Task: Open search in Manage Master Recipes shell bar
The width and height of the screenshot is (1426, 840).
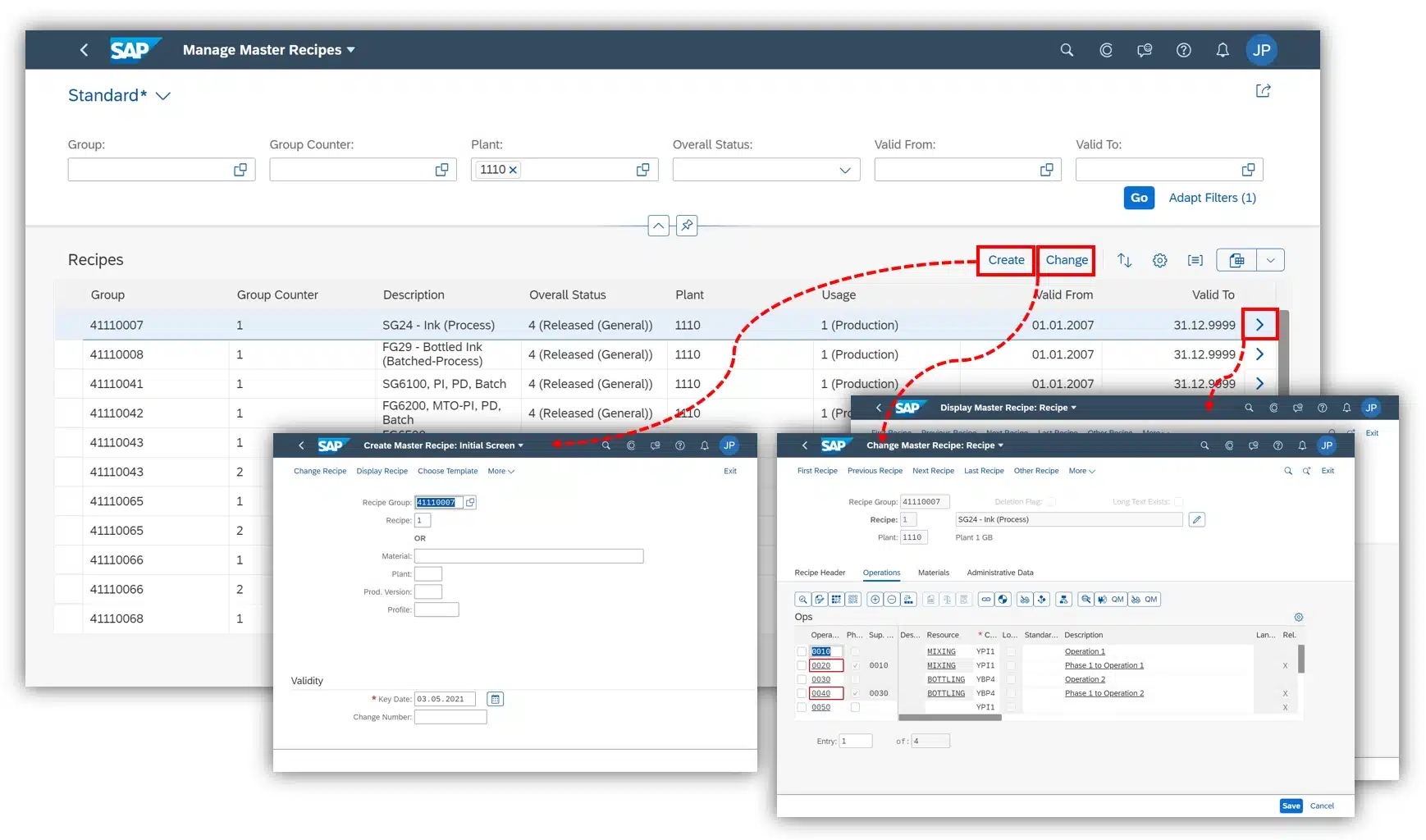Action: click(x=1067, y=50)
